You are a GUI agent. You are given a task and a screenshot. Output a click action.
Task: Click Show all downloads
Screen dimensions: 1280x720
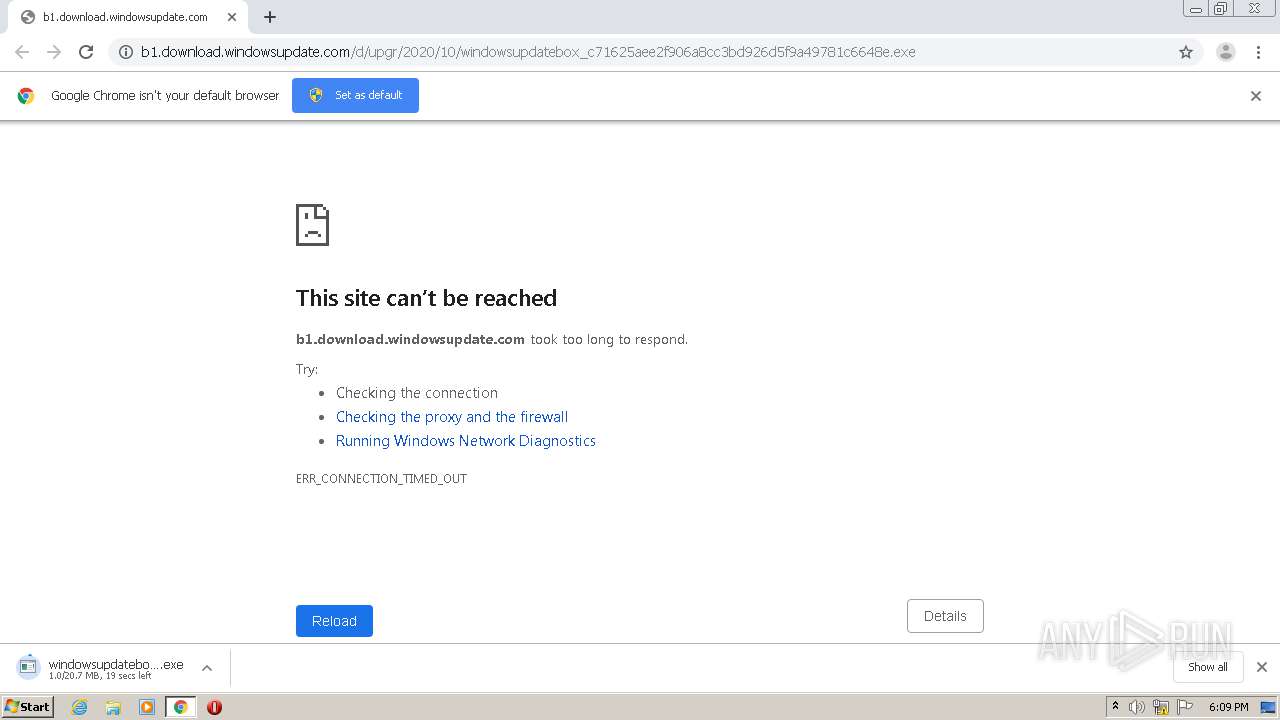click(x=1208, y=667)
